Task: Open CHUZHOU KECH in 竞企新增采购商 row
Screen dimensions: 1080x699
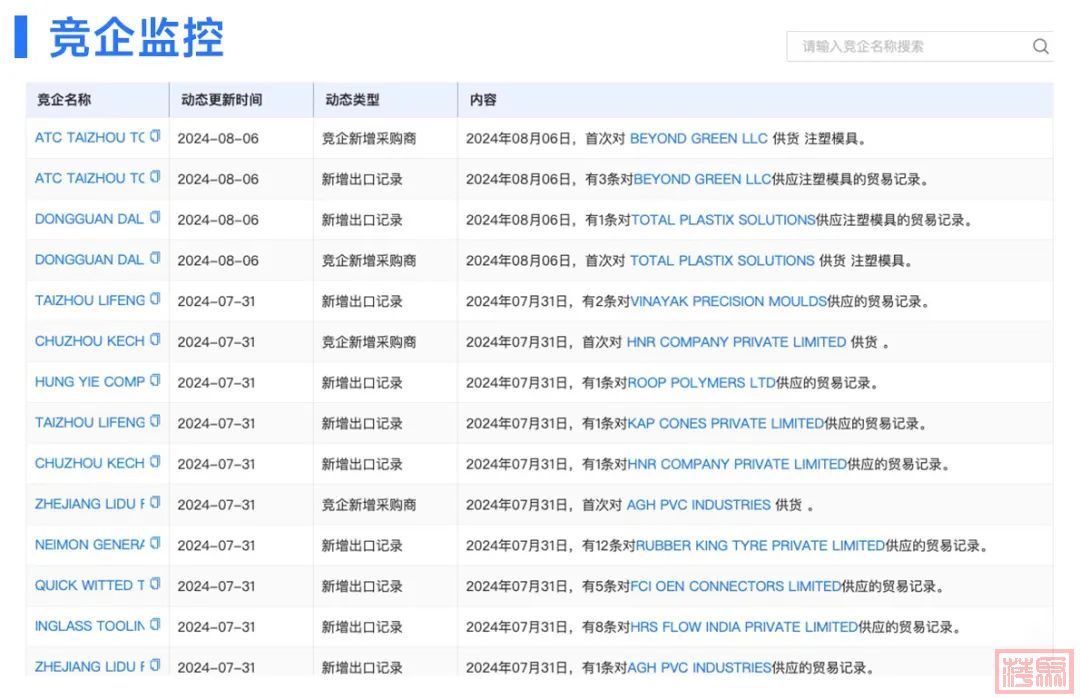Action: tap(90, 341)
